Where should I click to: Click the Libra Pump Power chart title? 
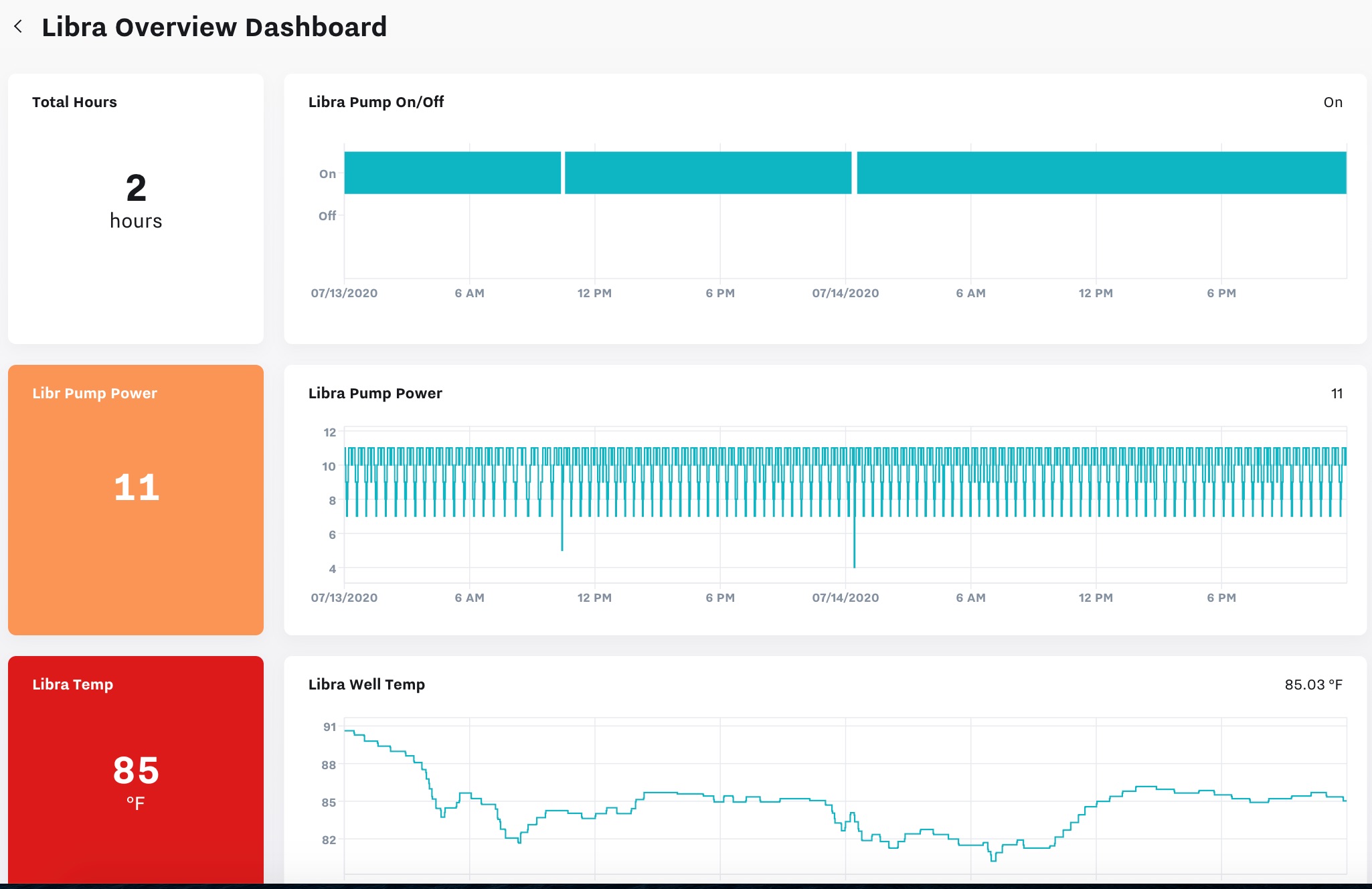tap(375, 393)
